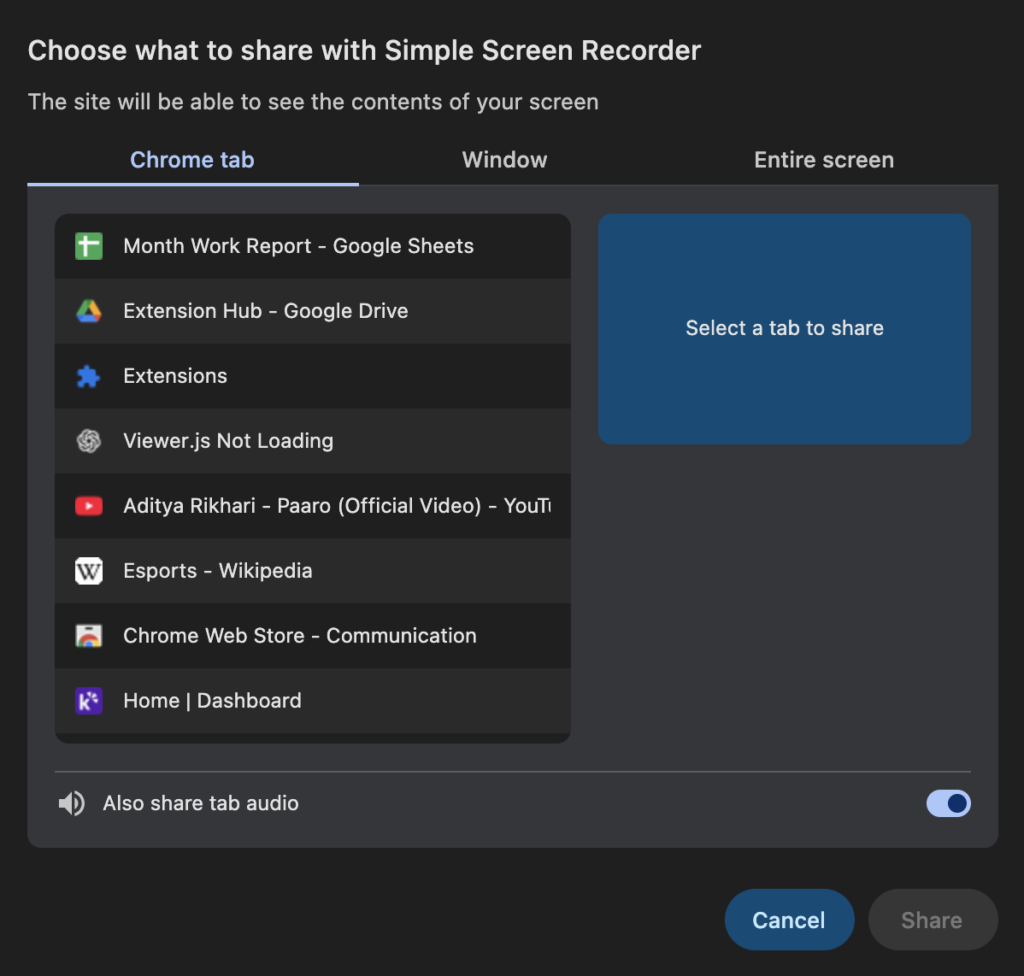Click the speaker icon next to tab audio
Viewport: 1024px width, 976px height.
[71, 803]
